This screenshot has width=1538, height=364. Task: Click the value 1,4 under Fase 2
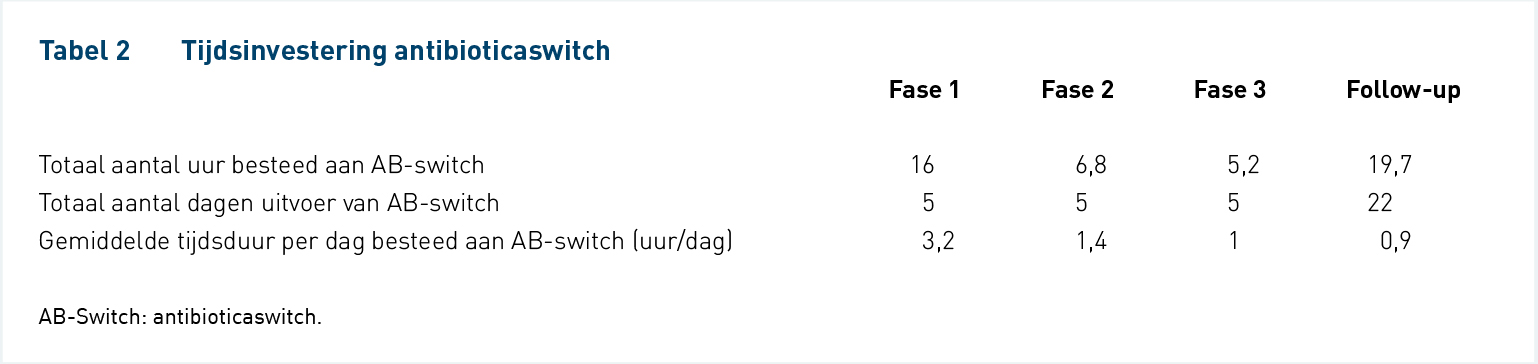click(x=1091, y=242)
